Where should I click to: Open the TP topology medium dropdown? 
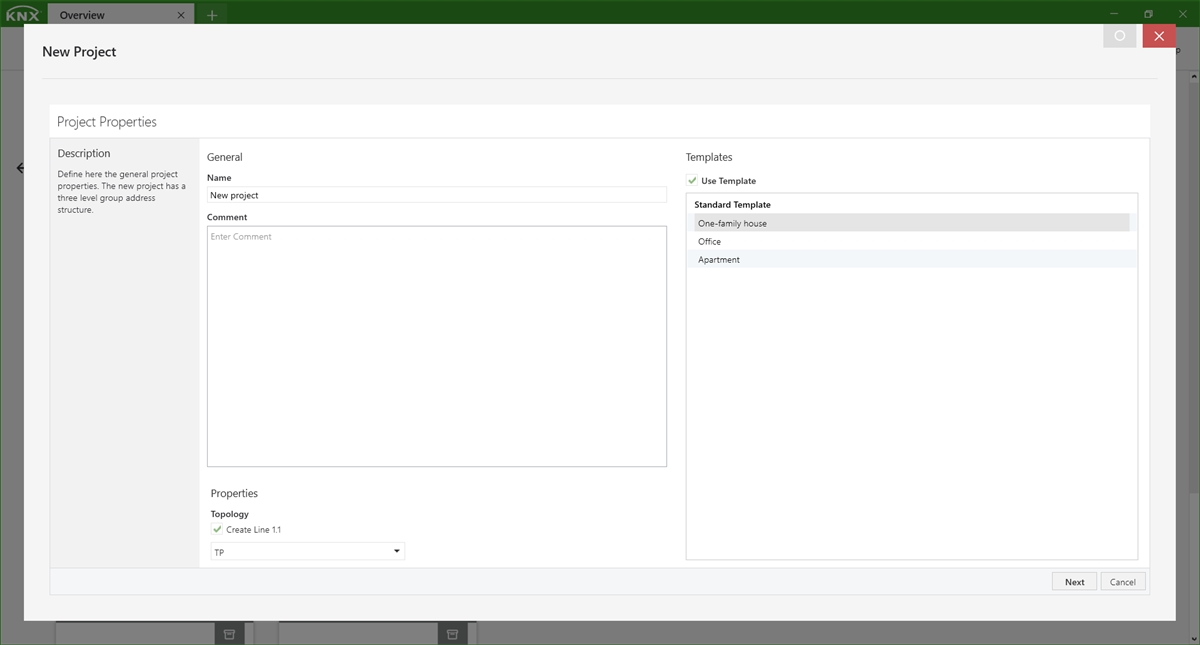[307, 552]
